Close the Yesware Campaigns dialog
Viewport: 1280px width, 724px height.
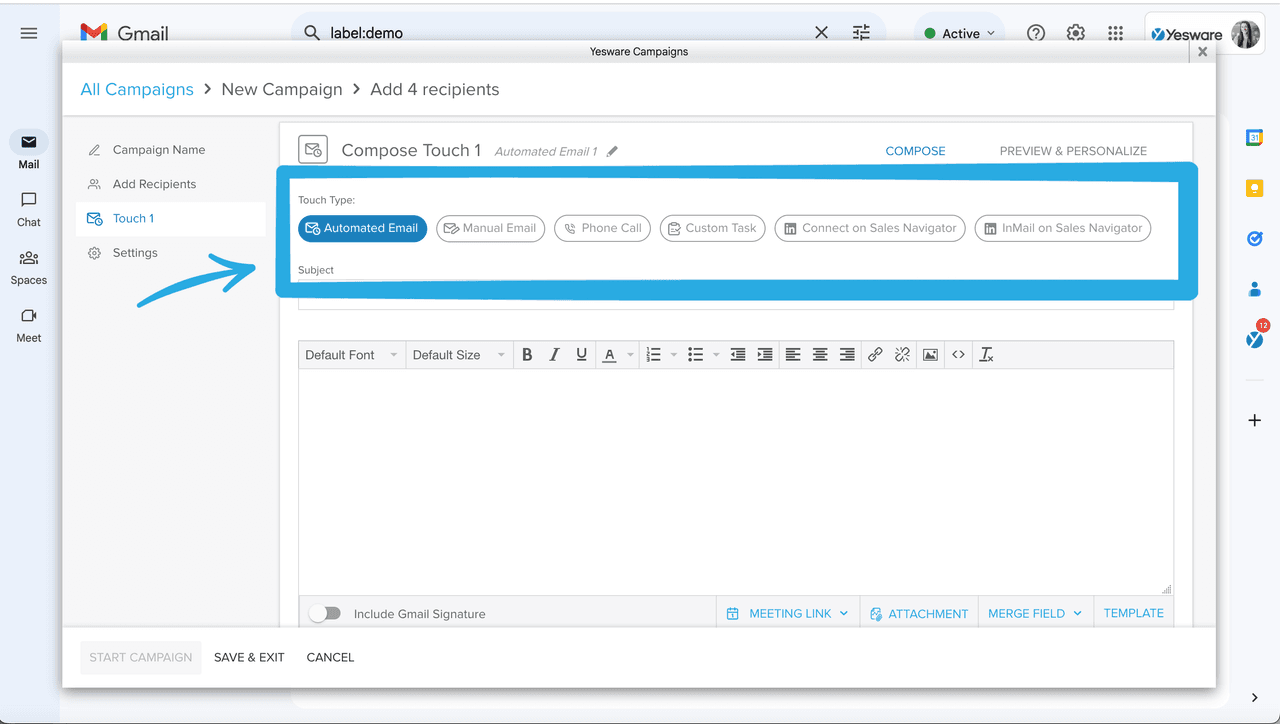click(x=1203, y=52)
